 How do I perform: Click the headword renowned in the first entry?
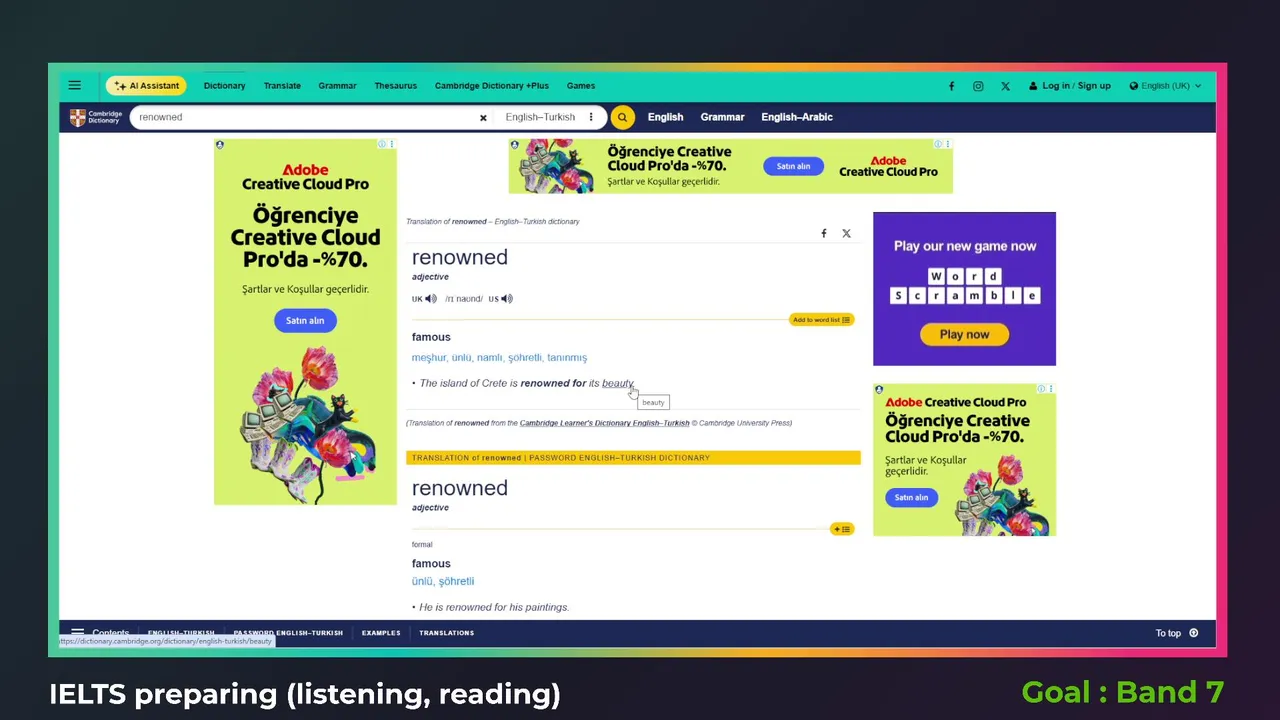tap(460, 257)
